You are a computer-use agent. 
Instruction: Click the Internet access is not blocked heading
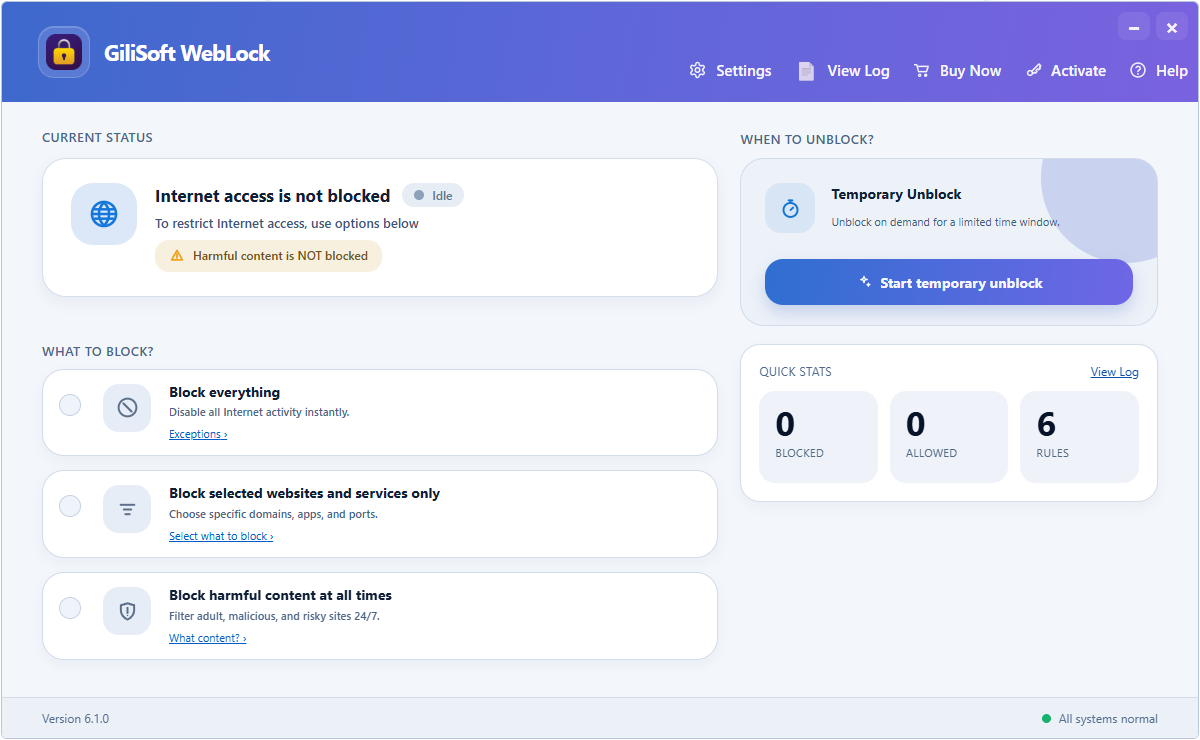click(272, 196)
